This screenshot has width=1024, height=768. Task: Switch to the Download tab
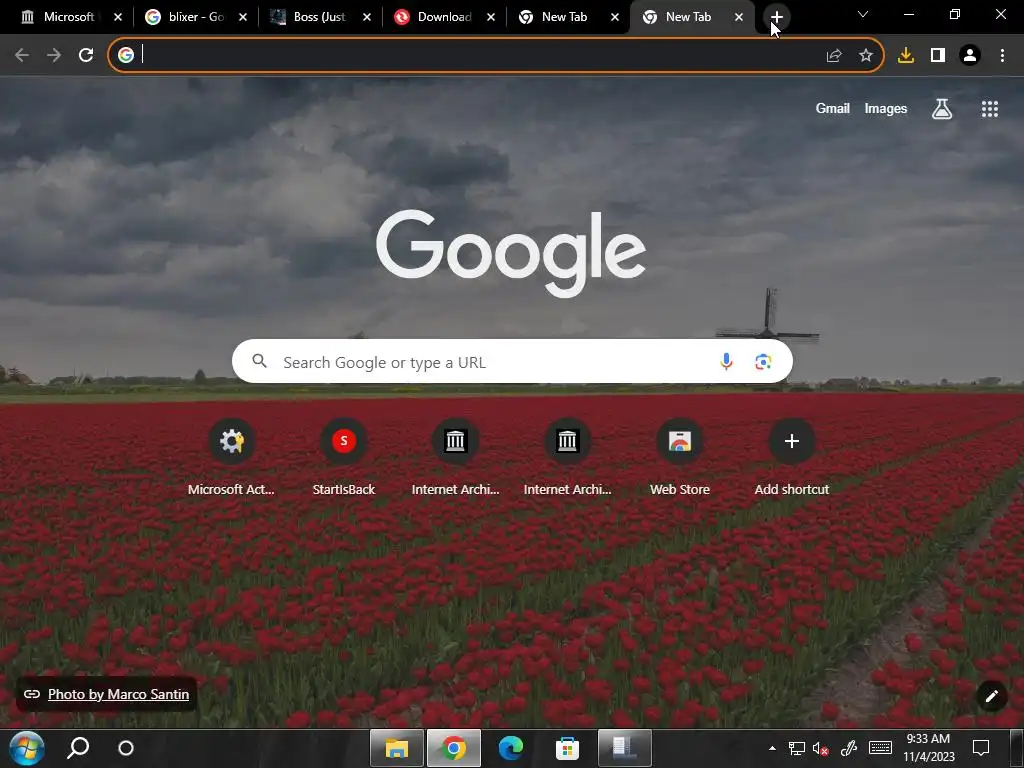click(444, 17)
